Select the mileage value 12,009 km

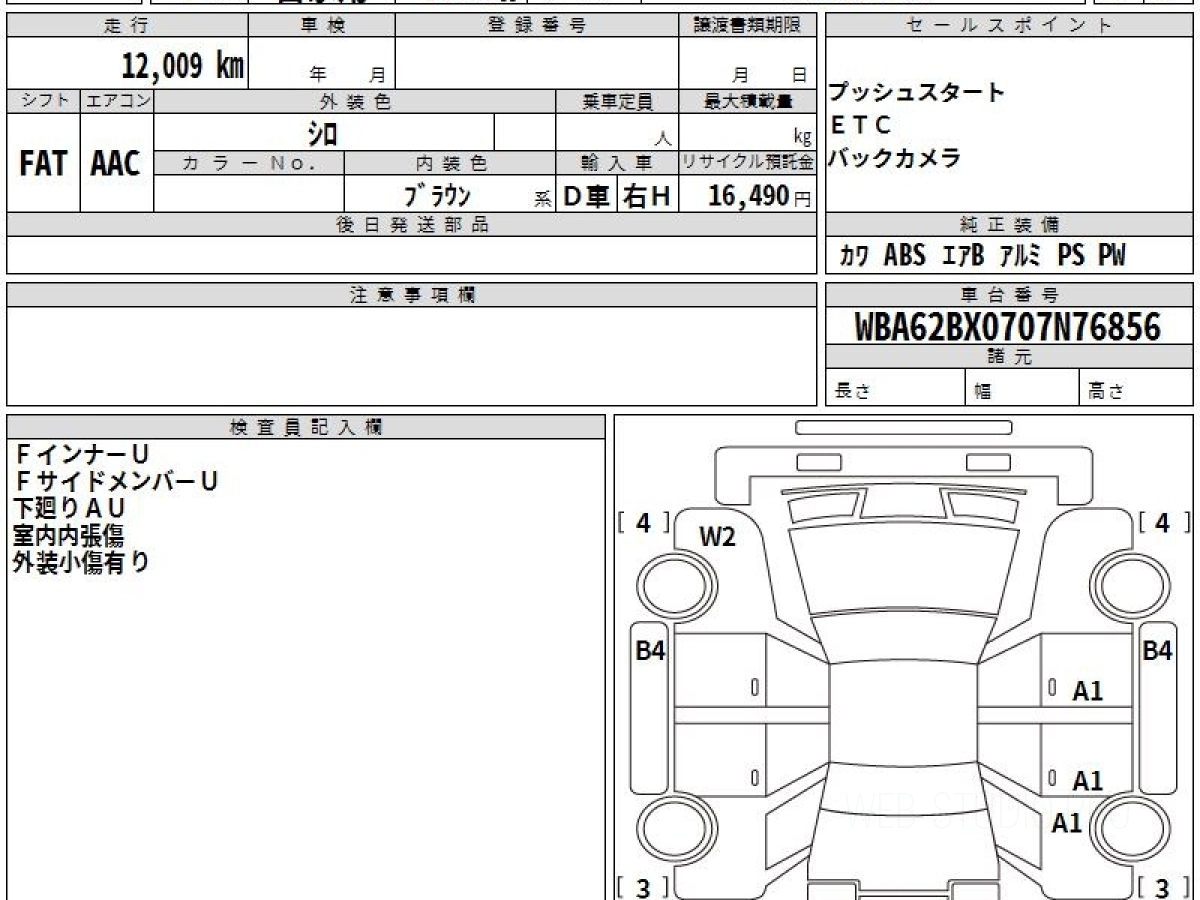(x=183, y=67)
